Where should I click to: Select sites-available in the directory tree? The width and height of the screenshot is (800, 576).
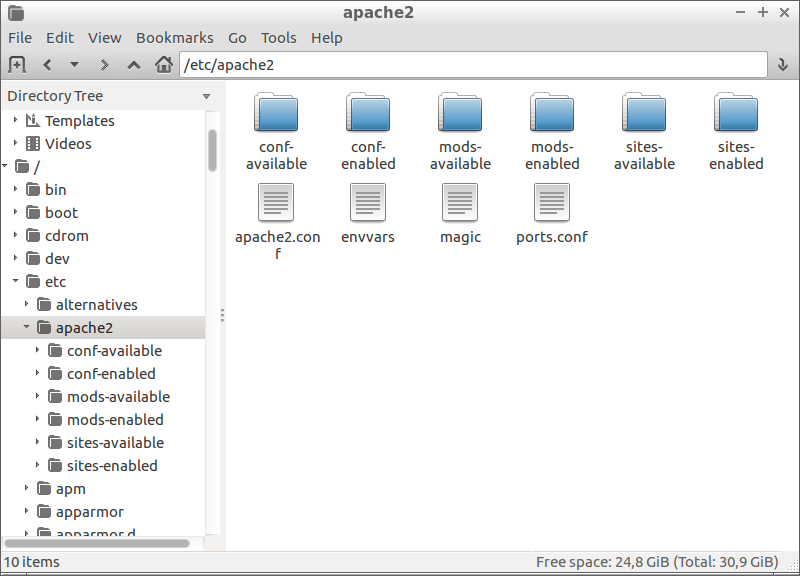coord(115,442)
